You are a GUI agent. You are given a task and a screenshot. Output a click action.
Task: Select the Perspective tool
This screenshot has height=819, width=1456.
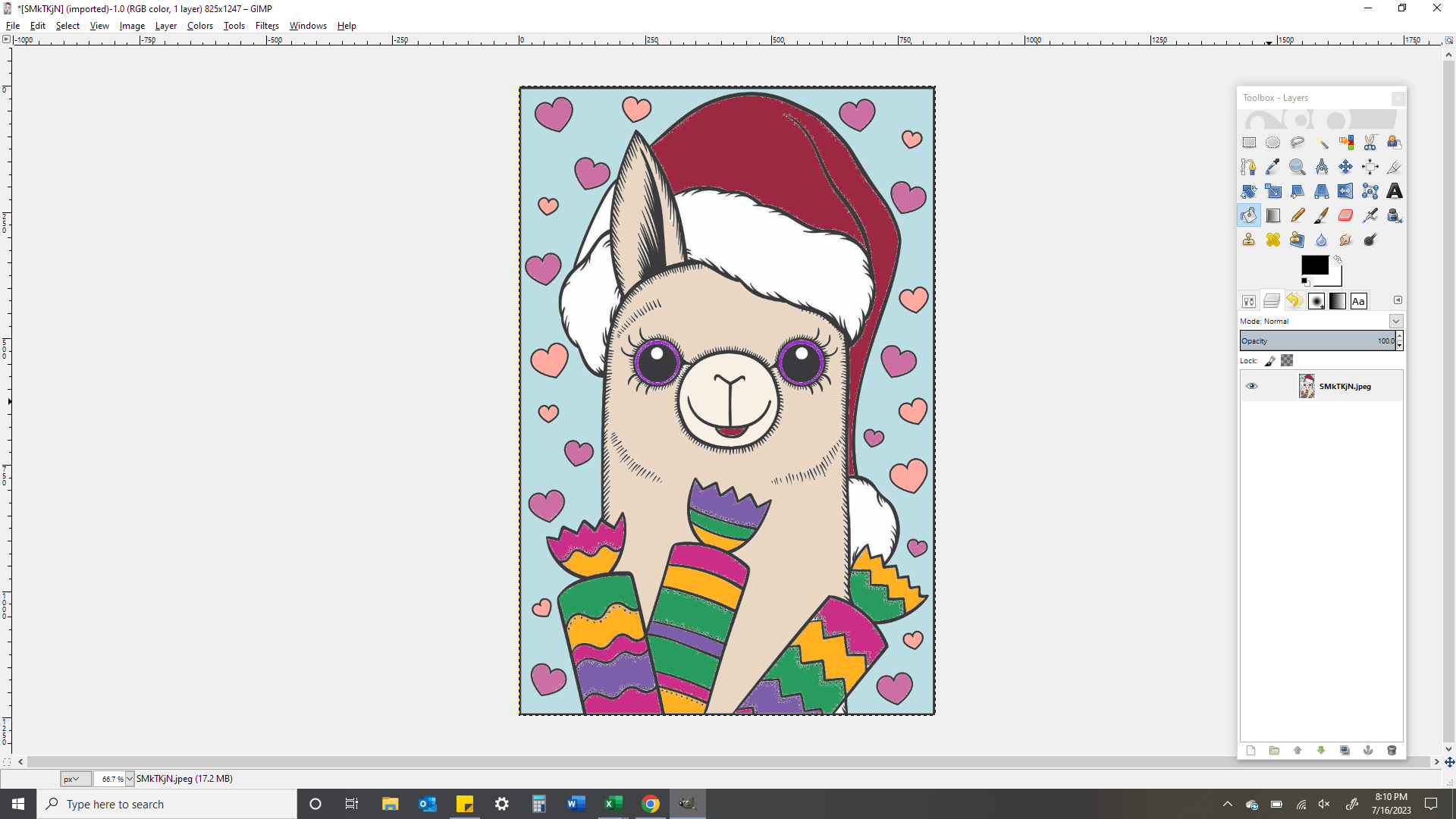[x=1322, y=191]
